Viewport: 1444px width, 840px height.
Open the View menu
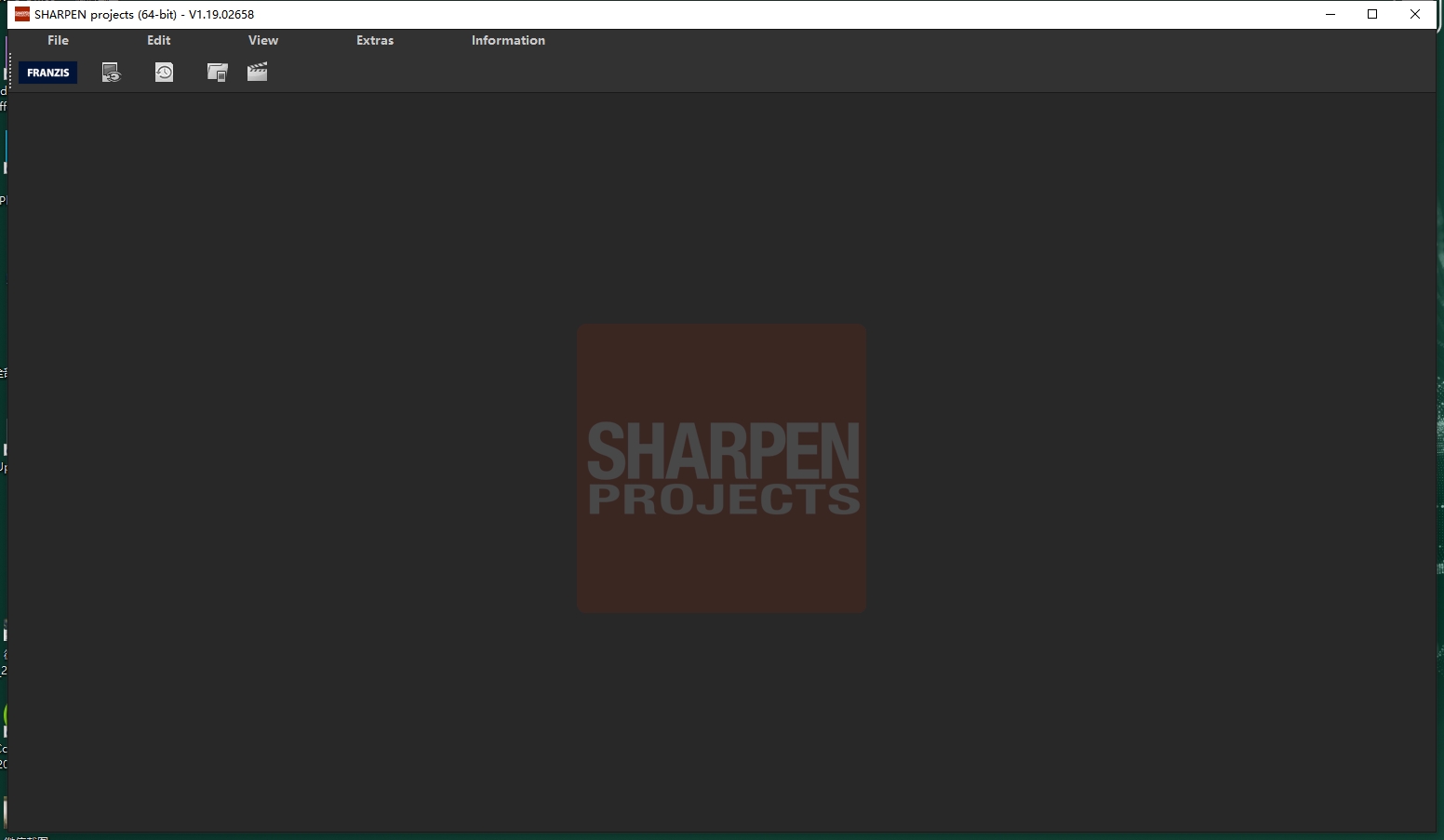coord(263,40)
